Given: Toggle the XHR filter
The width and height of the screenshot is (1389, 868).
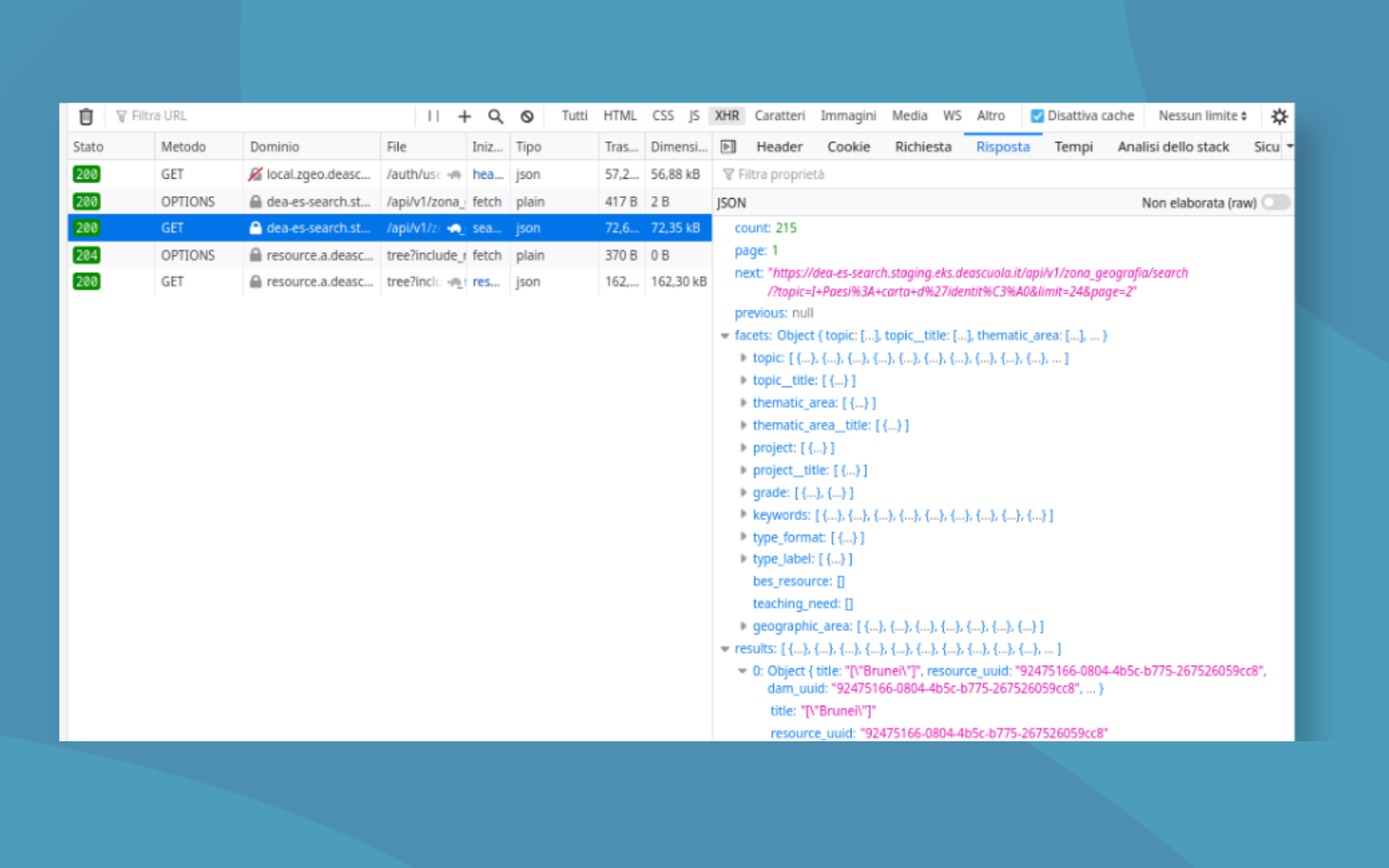Looking at the screenshot, I should pos(727,115).
